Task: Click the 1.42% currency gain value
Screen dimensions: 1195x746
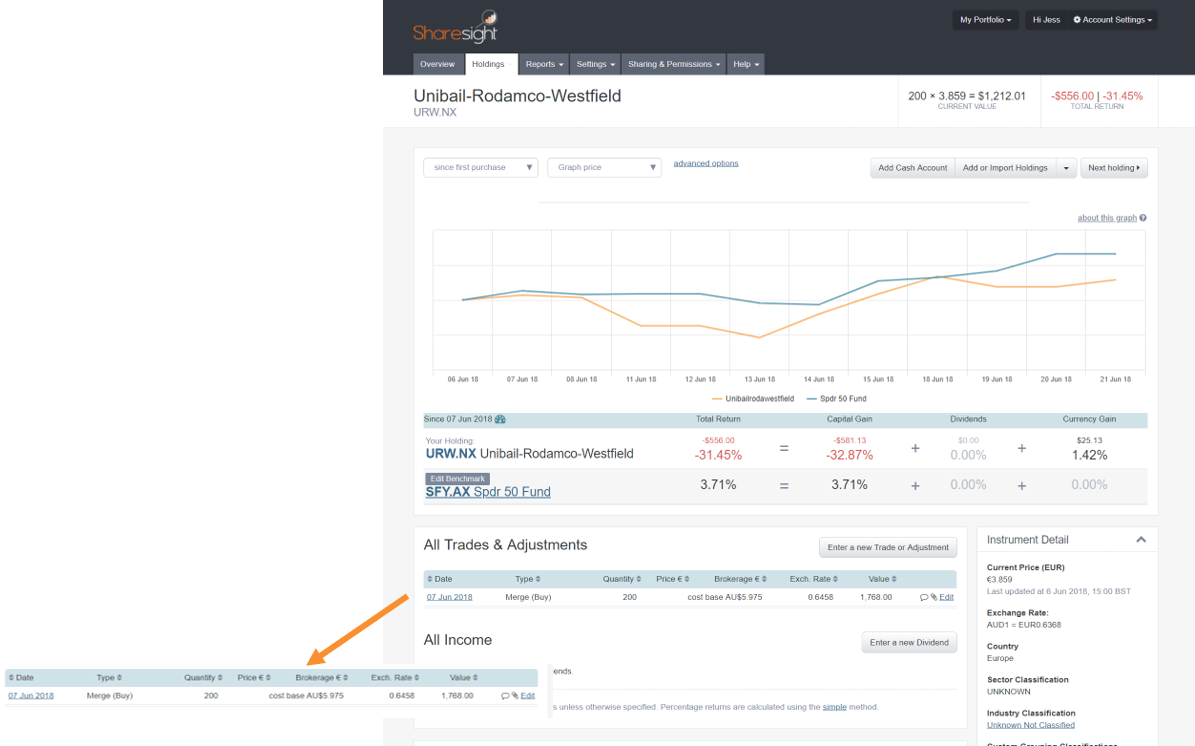Action: pos(1089,455)
